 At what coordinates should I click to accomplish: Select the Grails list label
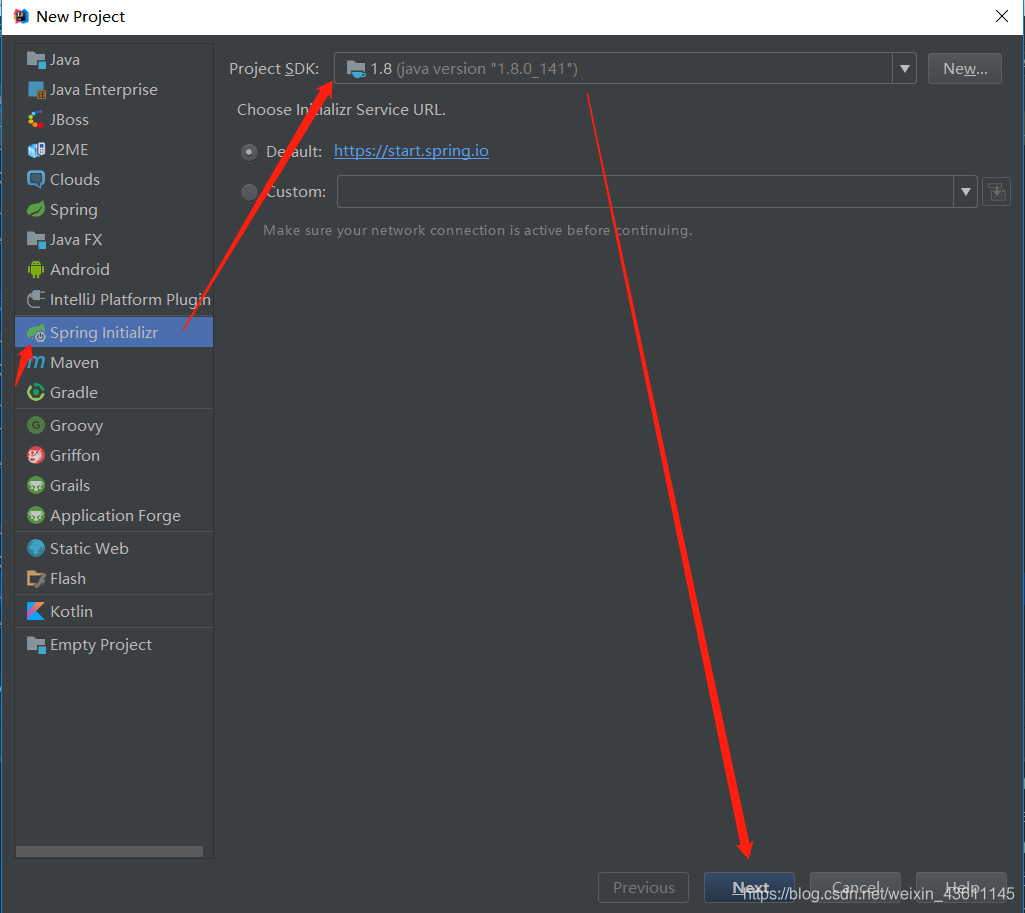[x=70, y=486]
